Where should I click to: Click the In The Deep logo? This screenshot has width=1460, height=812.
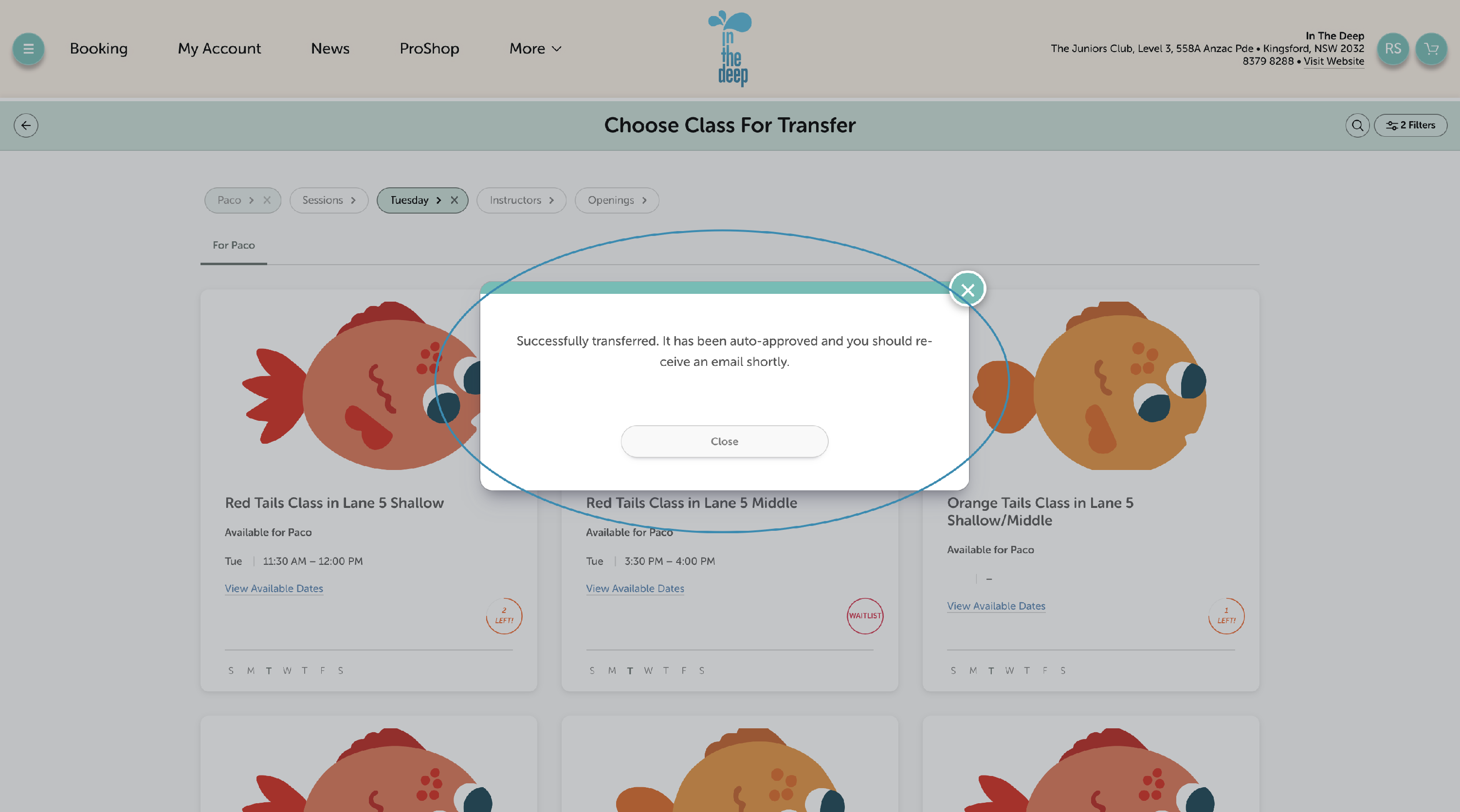pos(730,49)
